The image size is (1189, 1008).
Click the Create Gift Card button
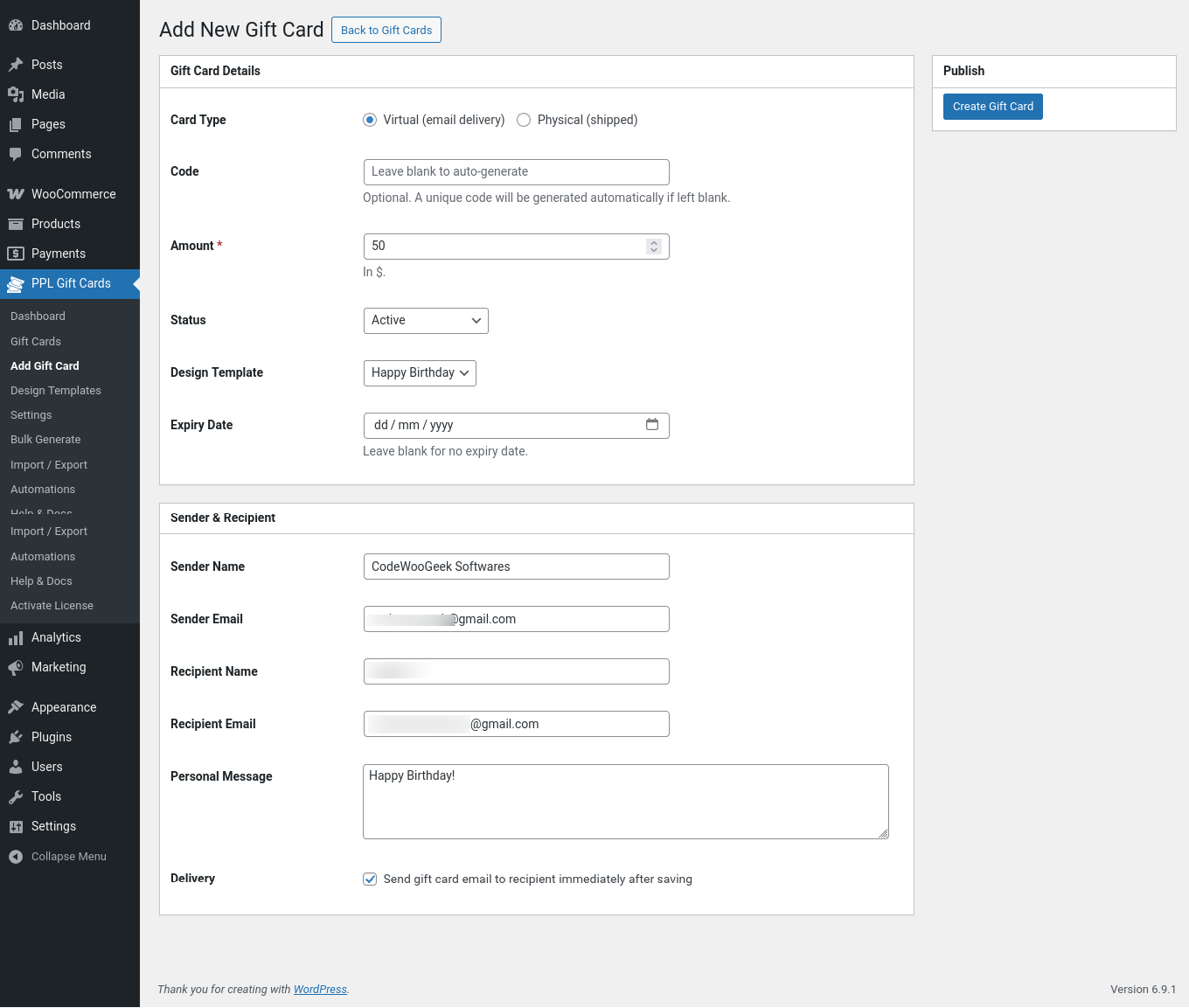pyautogui.click(x=992, y=107)
